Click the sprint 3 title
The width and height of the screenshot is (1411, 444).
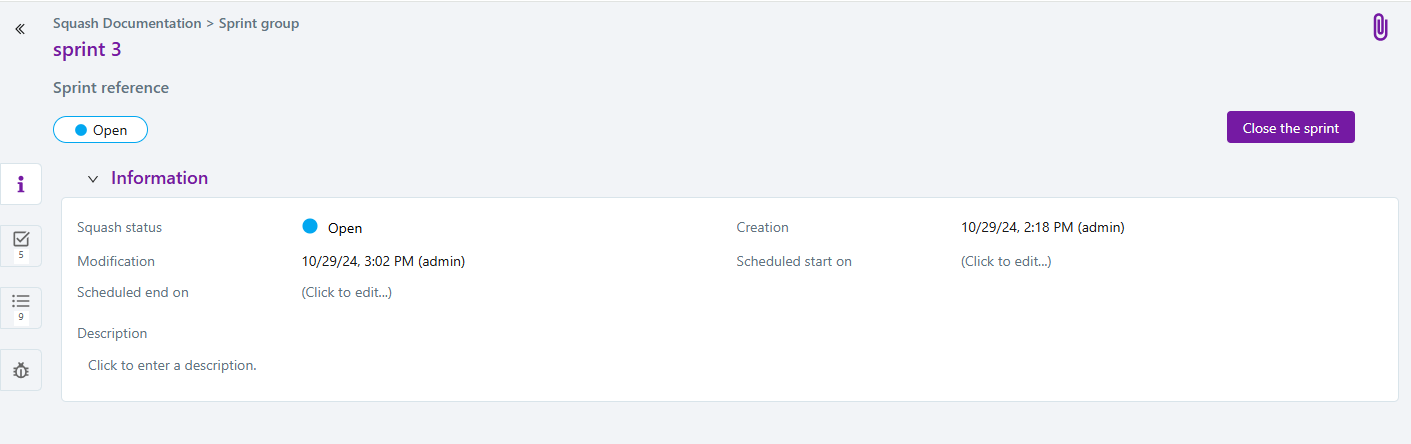87,50
